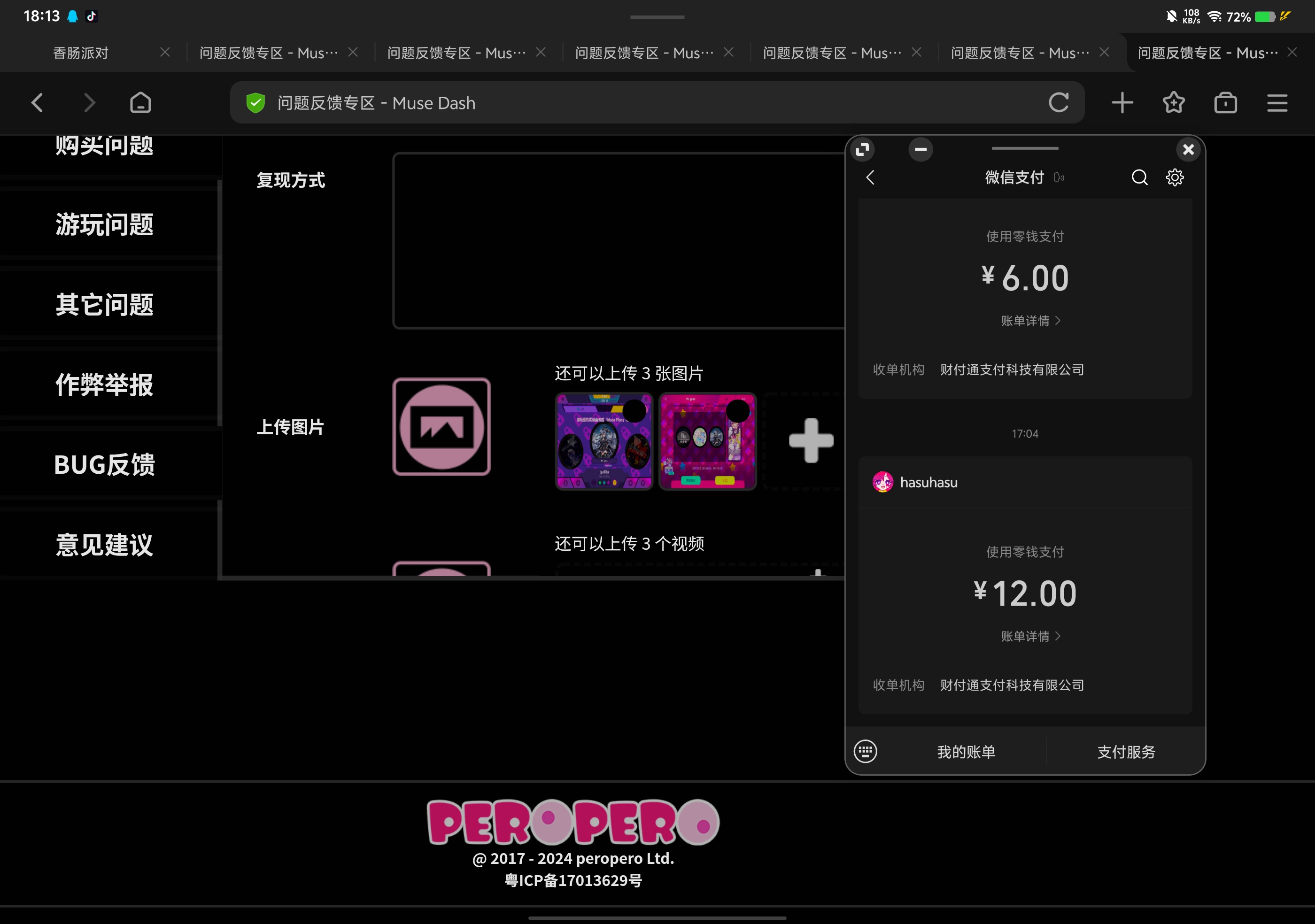The height and width of the screenshot is (924, 1315).
Task: Tap the 微信支付 chat title
Action: pyautogui.click(x=1014, y=177)
